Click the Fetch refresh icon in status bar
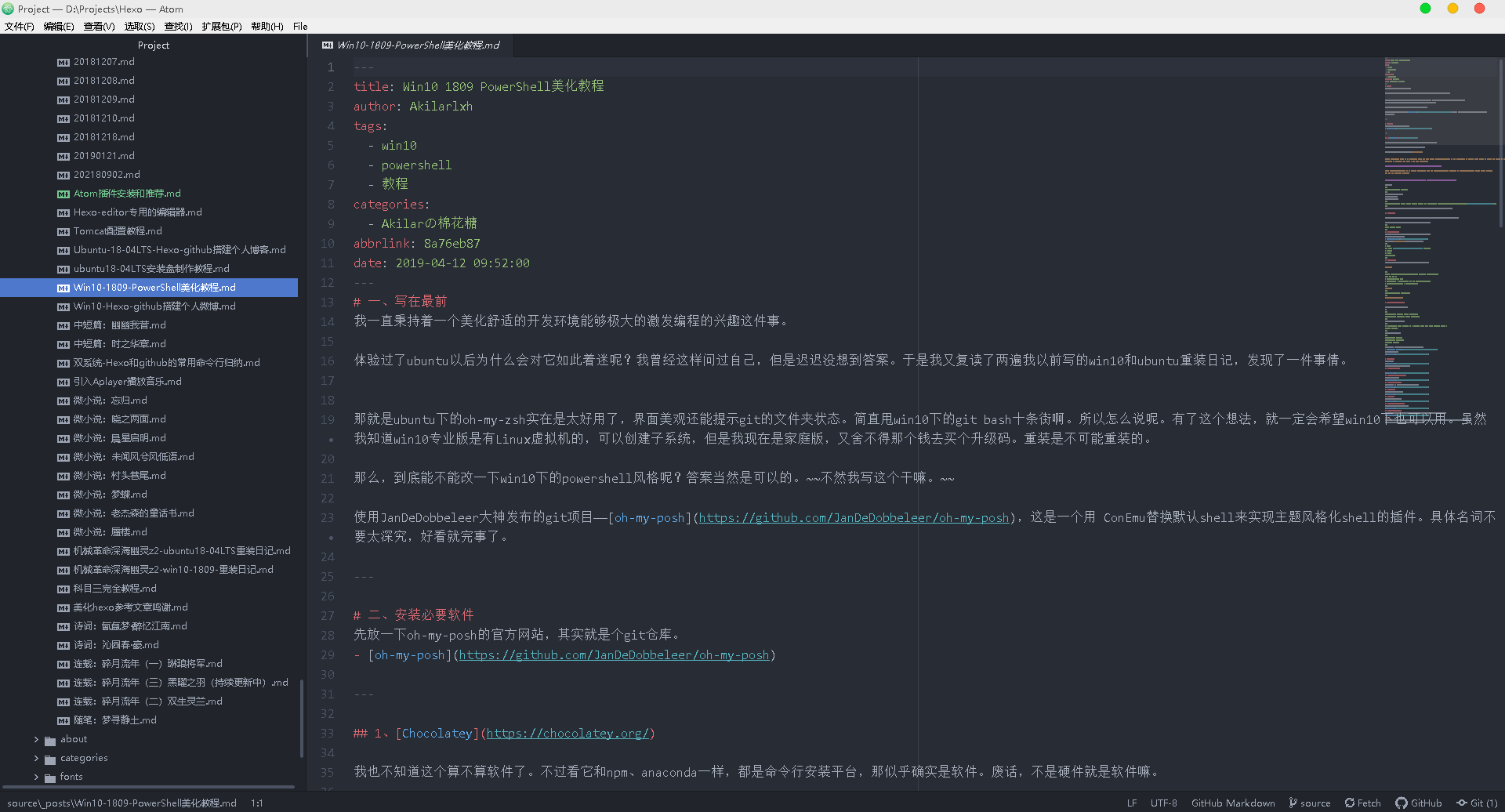This screenshot has height=812, width=1505. coord(1350,803)
